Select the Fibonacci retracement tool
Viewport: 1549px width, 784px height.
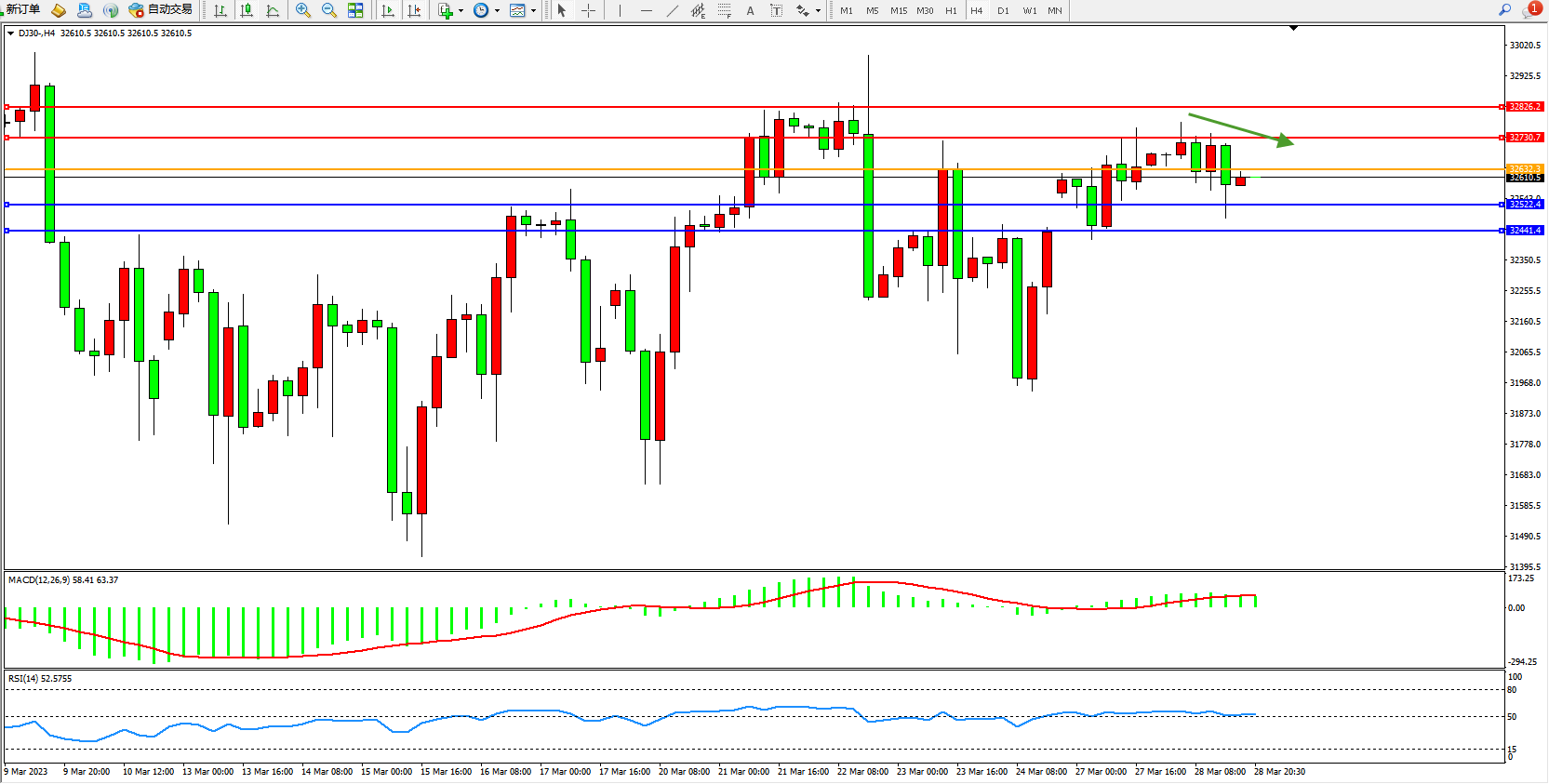tap(724, 10)
